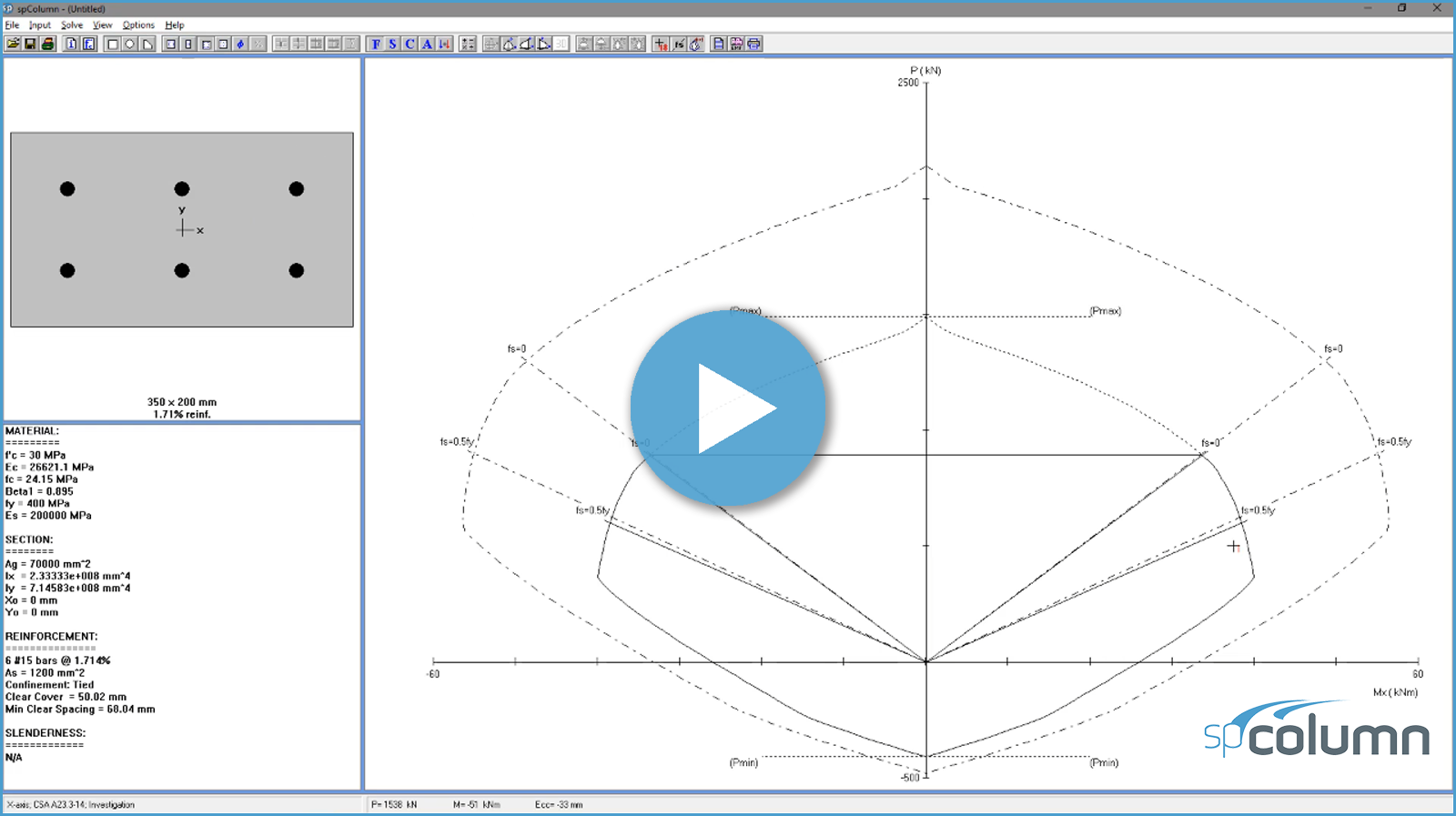Choose the first reinforcement layout icon after section tools

[170, 44]
